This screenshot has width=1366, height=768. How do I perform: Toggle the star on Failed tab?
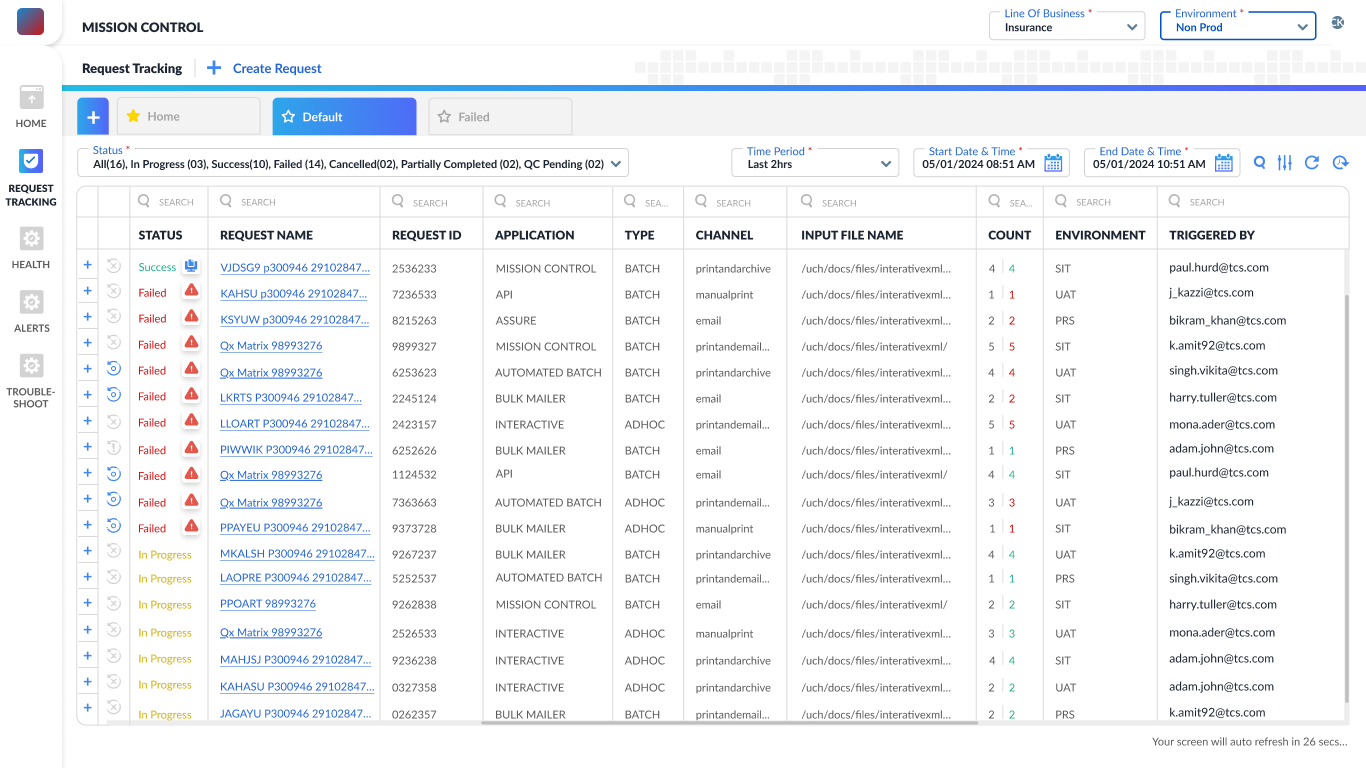(445, 117)
